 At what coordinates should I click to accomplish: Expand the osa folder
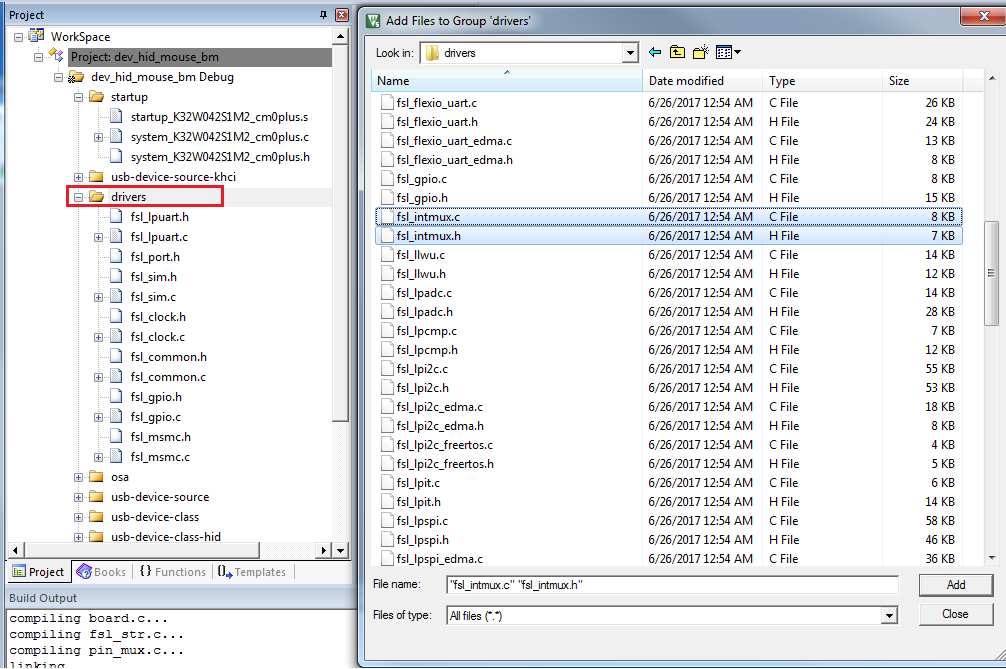tap(79, 477)
